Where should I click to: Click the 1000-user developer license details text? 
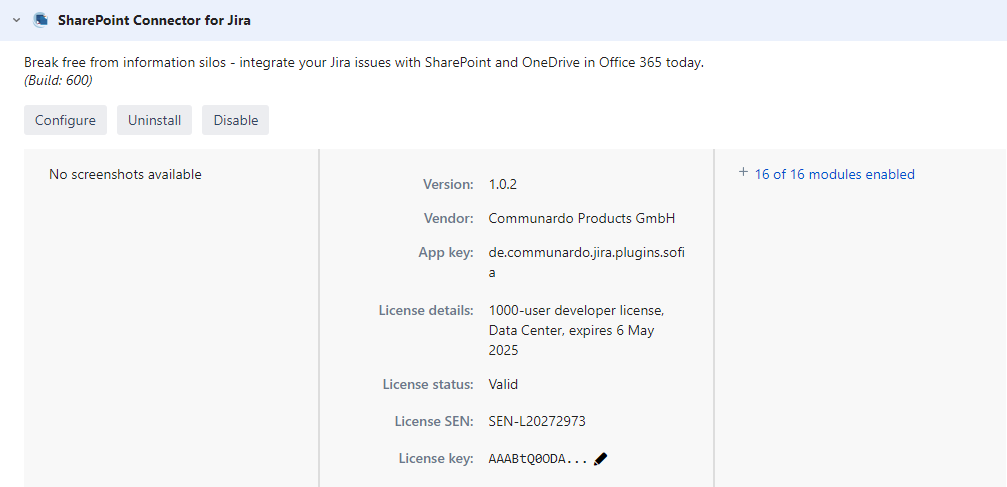click(575, 330)
